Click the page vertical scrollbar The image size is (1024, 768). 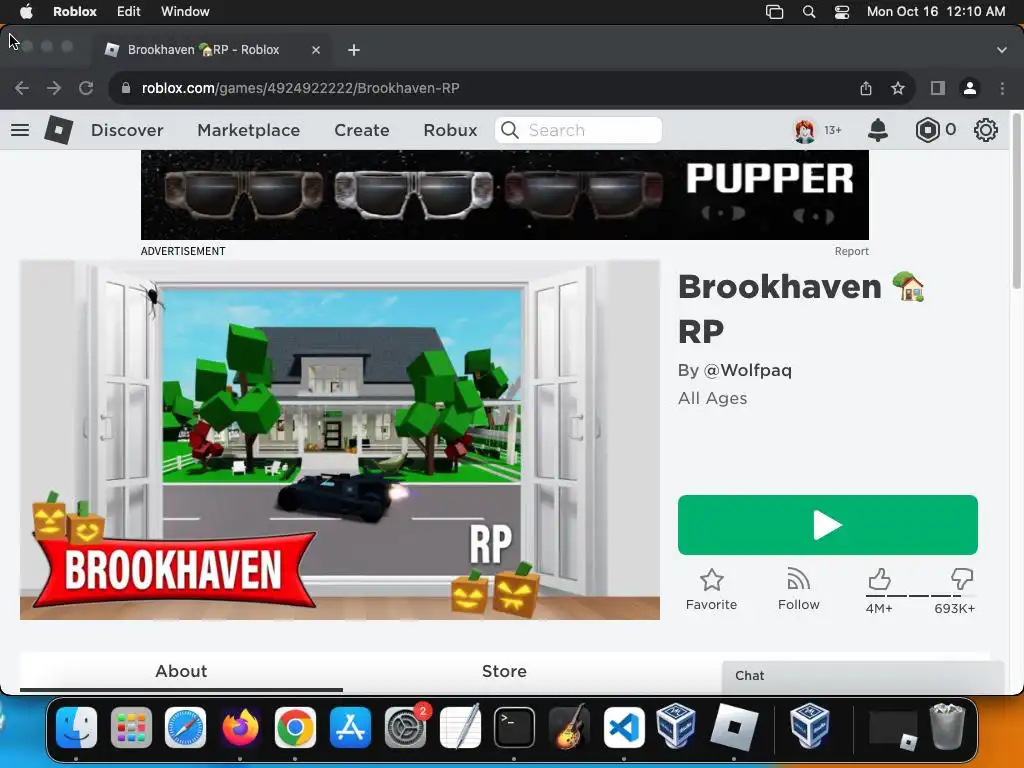(x=1016, y=200)
